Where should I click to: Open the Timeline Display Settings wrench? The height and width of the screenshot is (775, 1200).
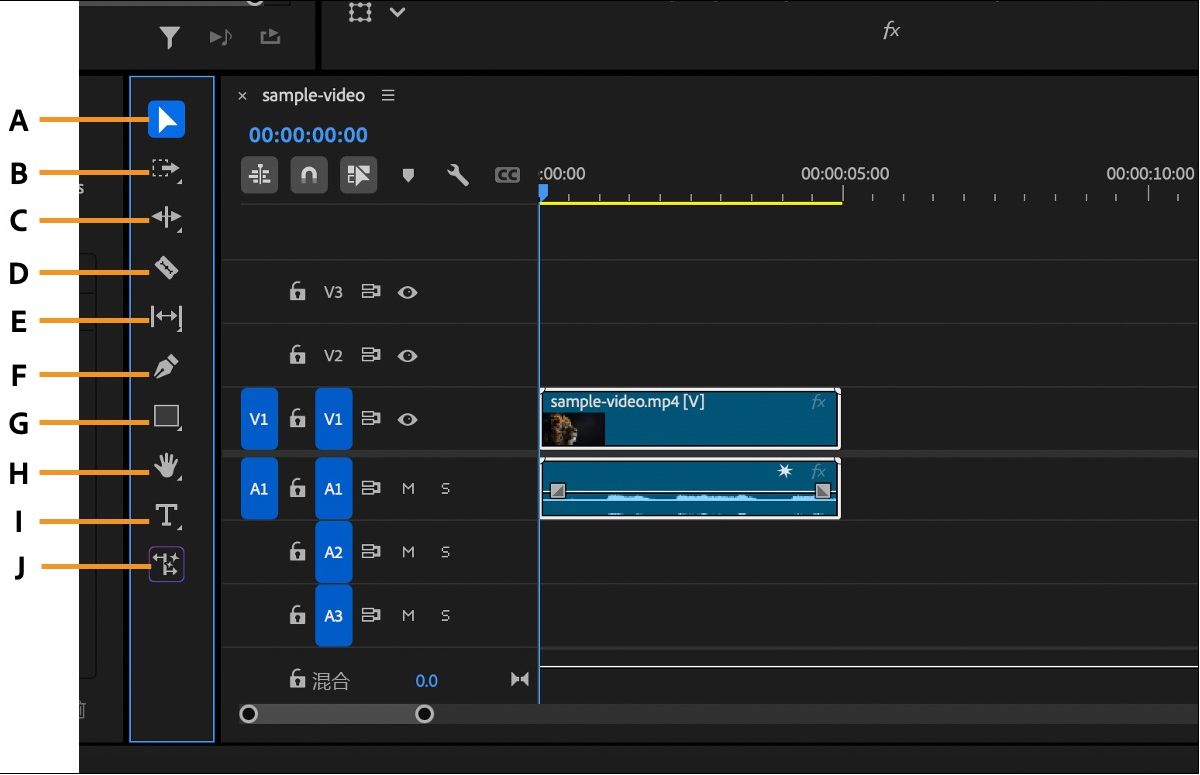click(457, 174)
